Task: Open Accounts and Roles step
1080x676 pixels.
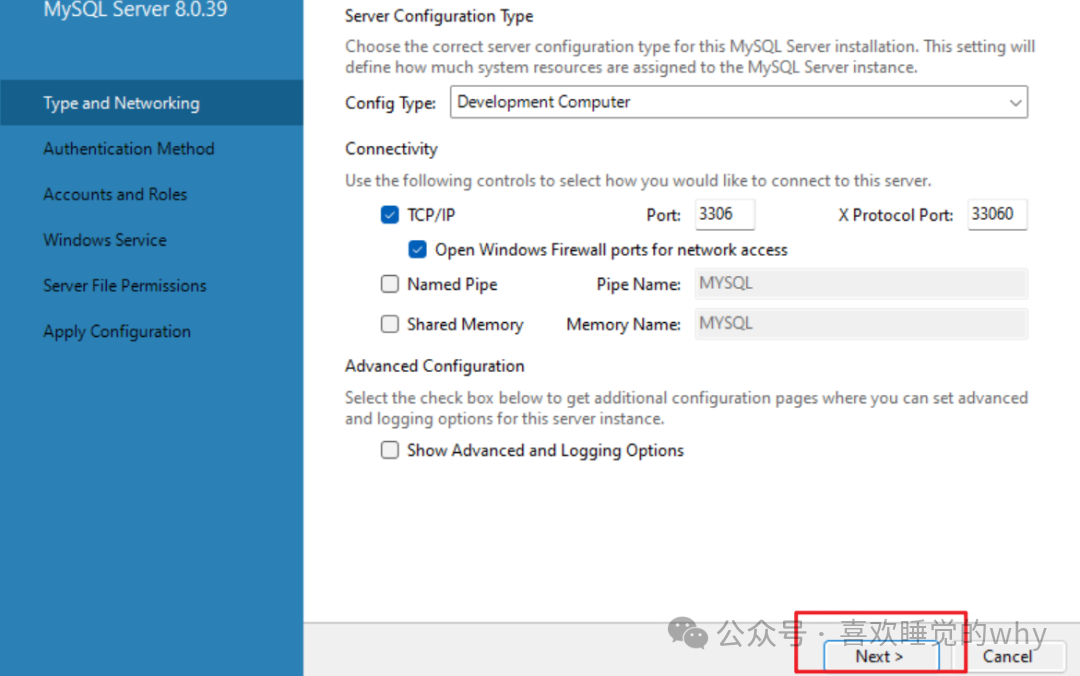Action: (x=115, y=194)
